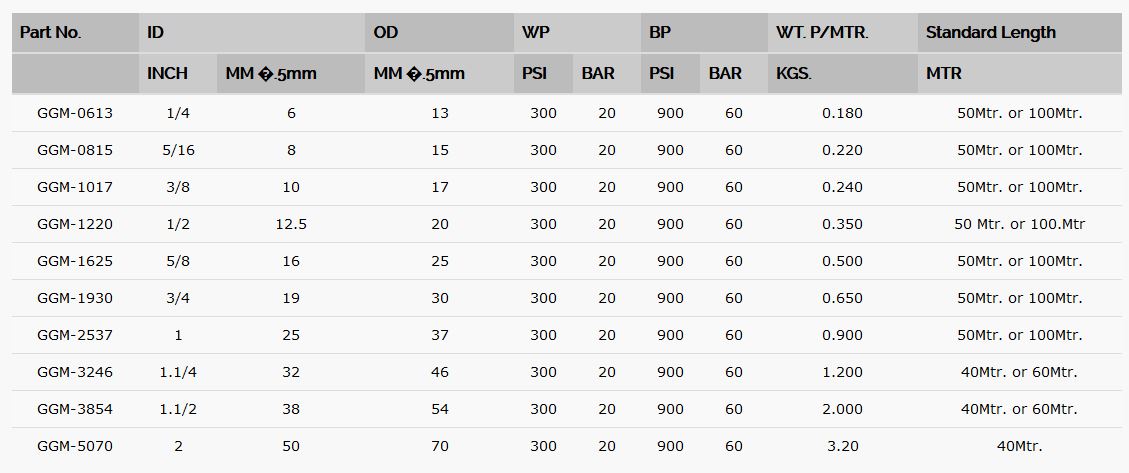Click the Standard Length column header
This screenshot has width=1129, height=473.
point(990,32)
